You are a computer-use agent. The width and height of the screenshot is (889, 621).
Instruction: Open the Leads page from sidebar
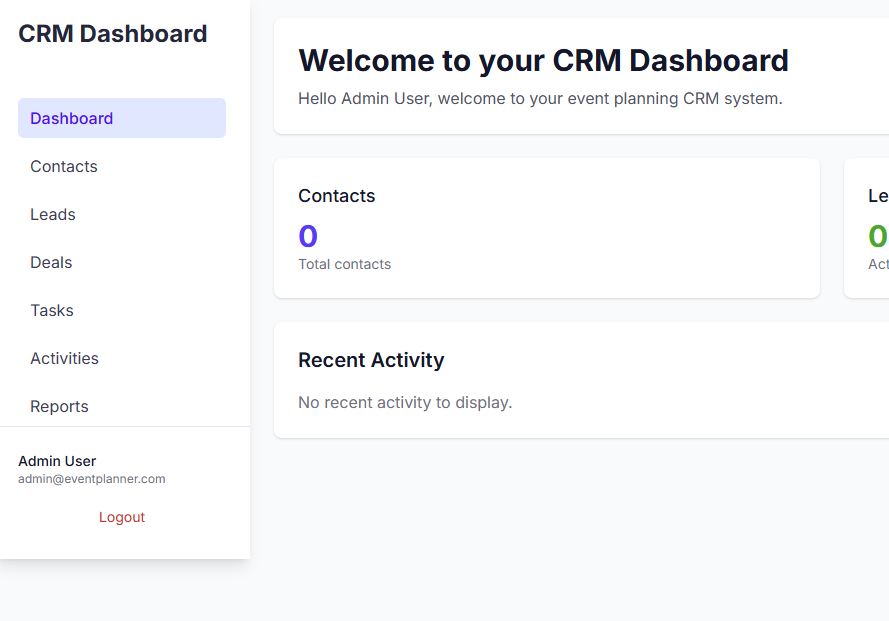click(x=122, y=214)
